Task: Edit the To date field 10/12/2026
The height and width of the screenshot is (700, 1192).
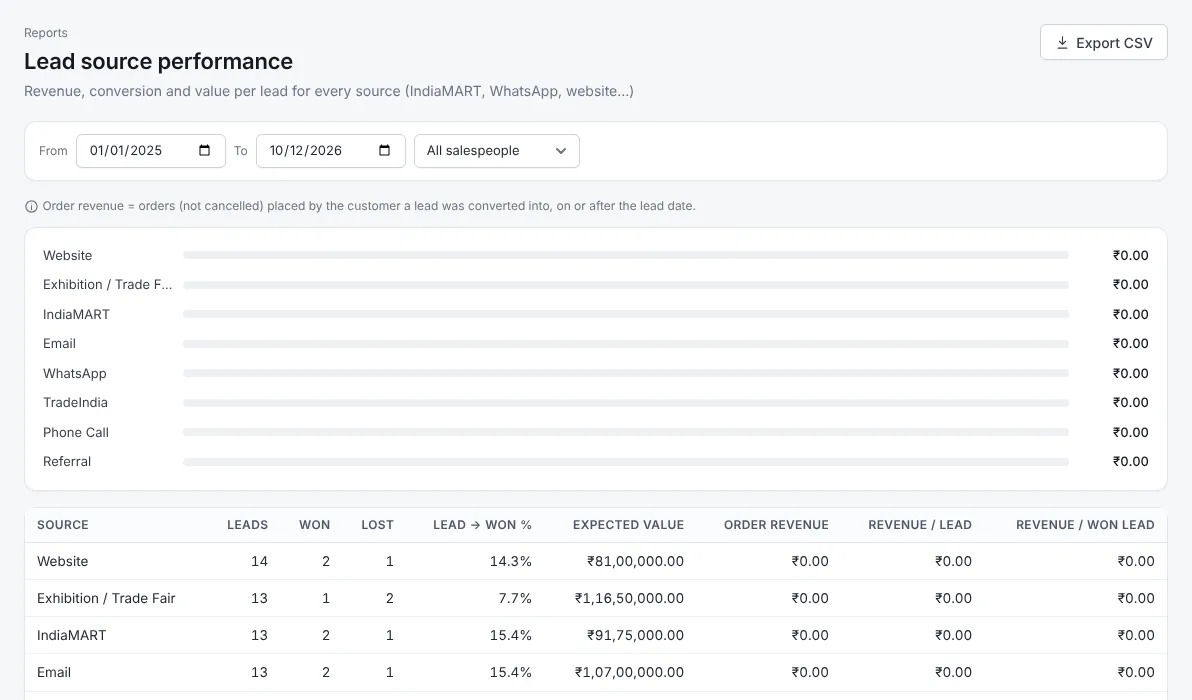Action: point(331,150)
